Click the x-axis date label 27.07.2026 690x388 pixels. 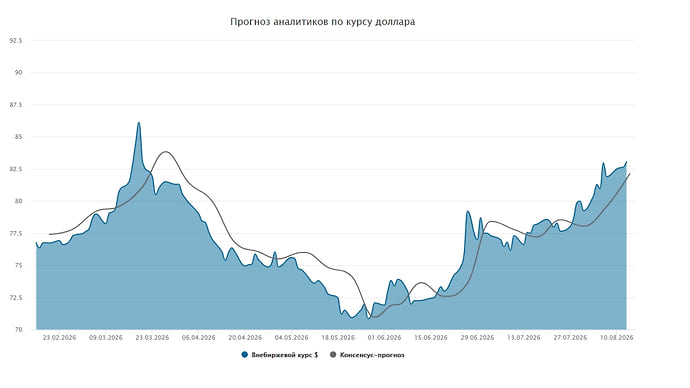(x=570, y=338)
